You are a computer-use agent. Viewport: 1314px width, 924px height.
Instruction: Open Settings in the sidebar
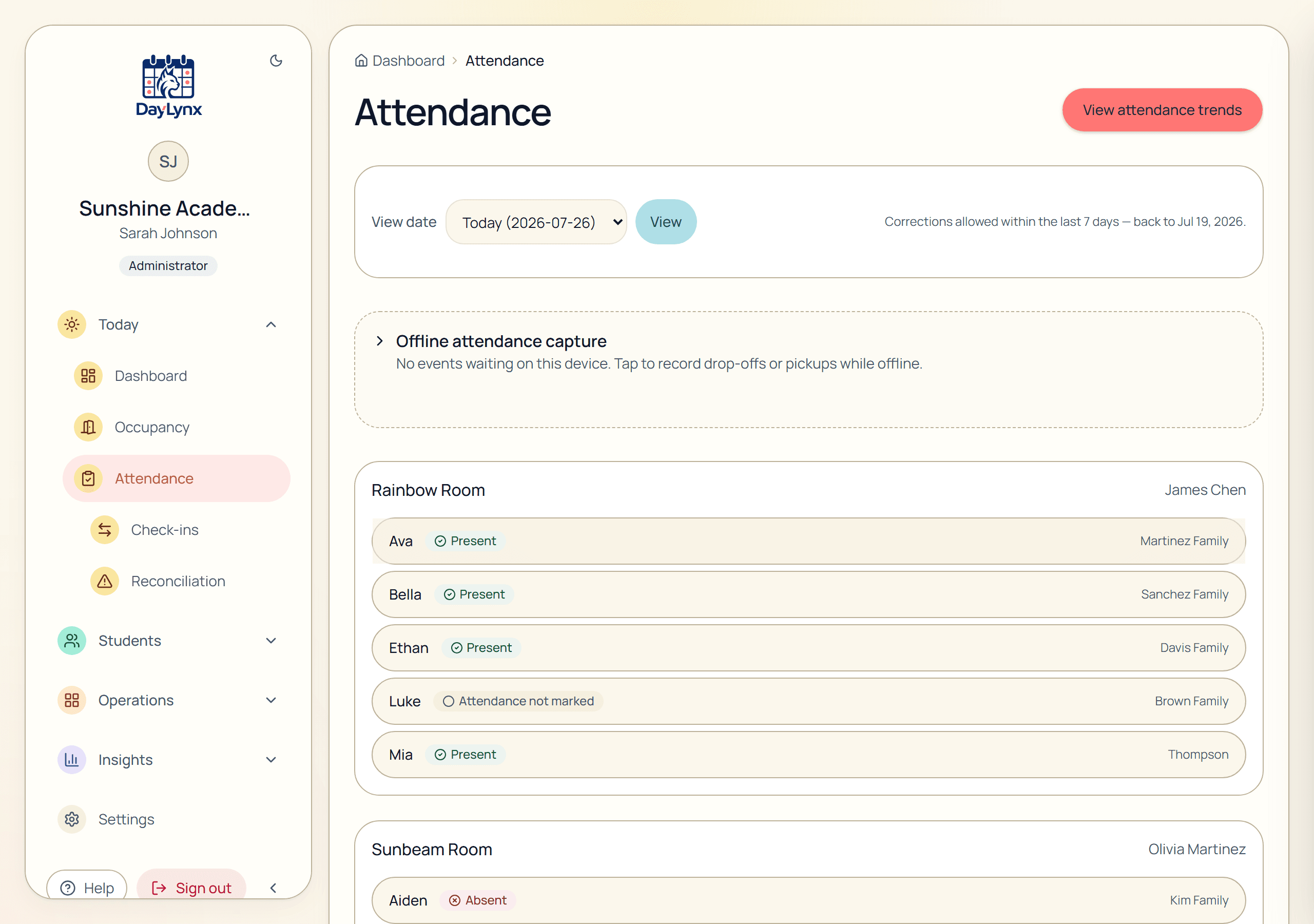[126, 819]
